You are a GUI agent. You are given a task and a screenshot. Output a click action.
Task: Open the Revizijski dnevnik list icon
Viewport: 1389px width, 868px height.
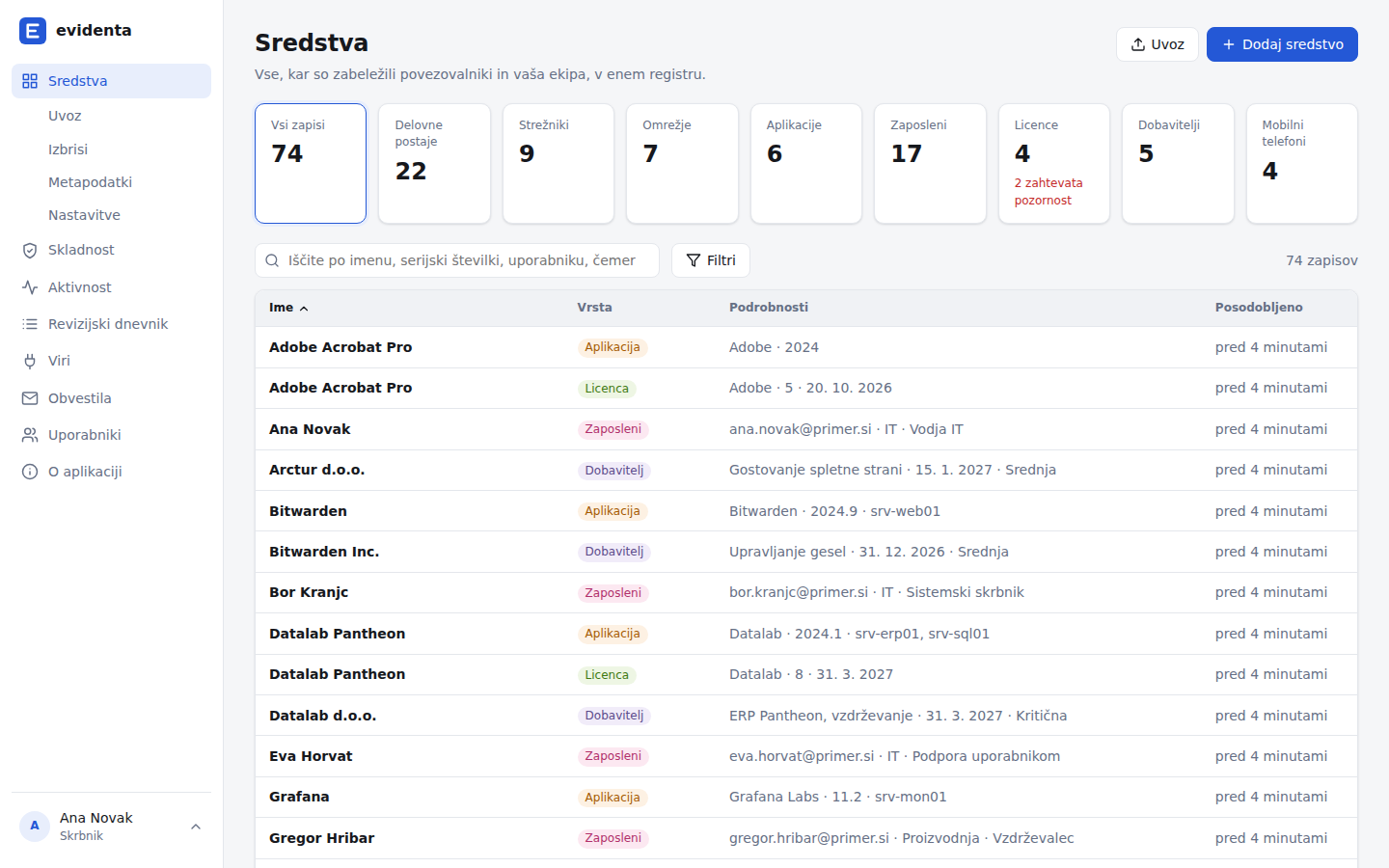click(x=30, y=324)
